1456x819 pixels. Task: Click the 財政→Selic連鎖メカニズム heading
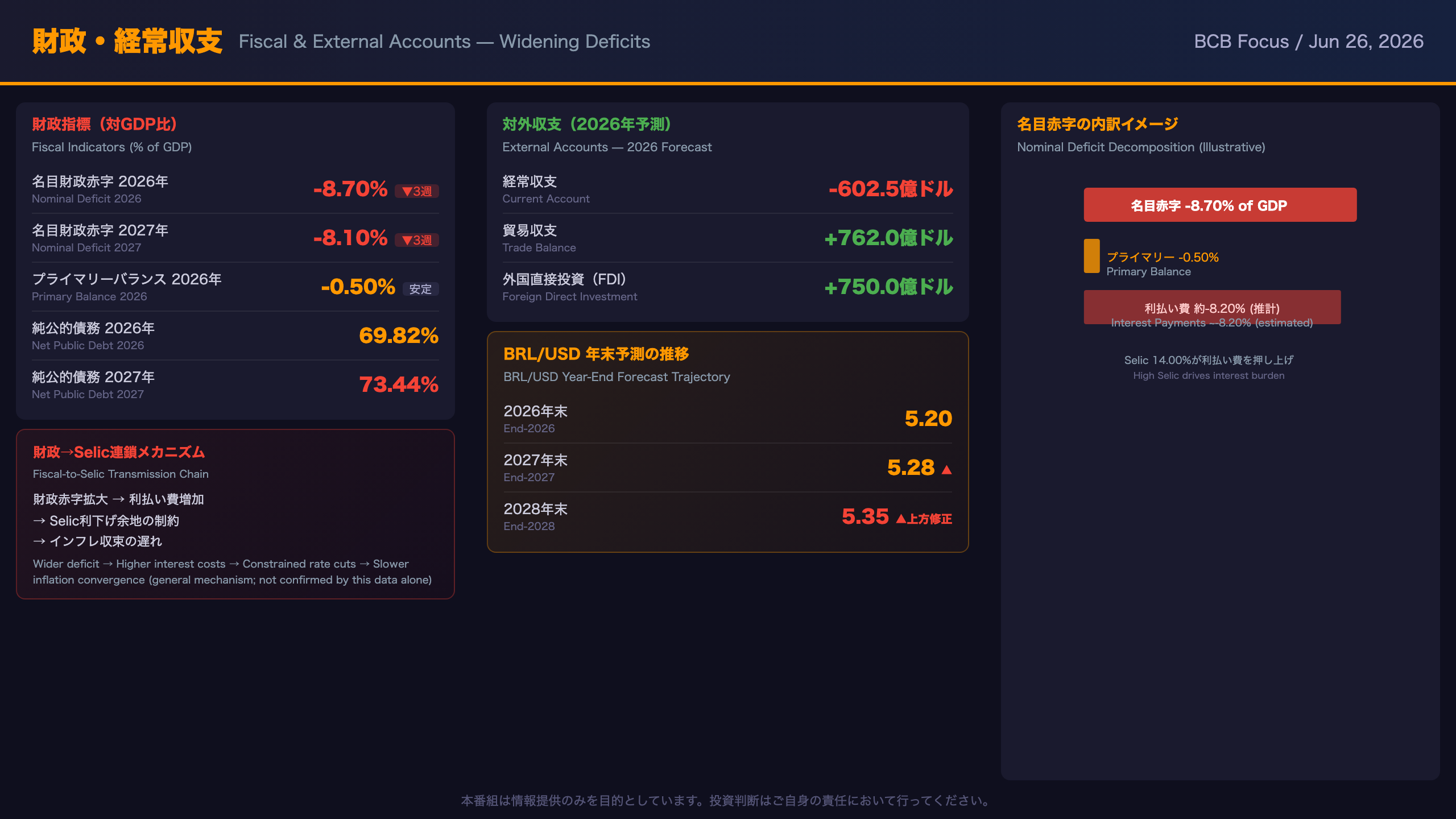tap(119, 452)
